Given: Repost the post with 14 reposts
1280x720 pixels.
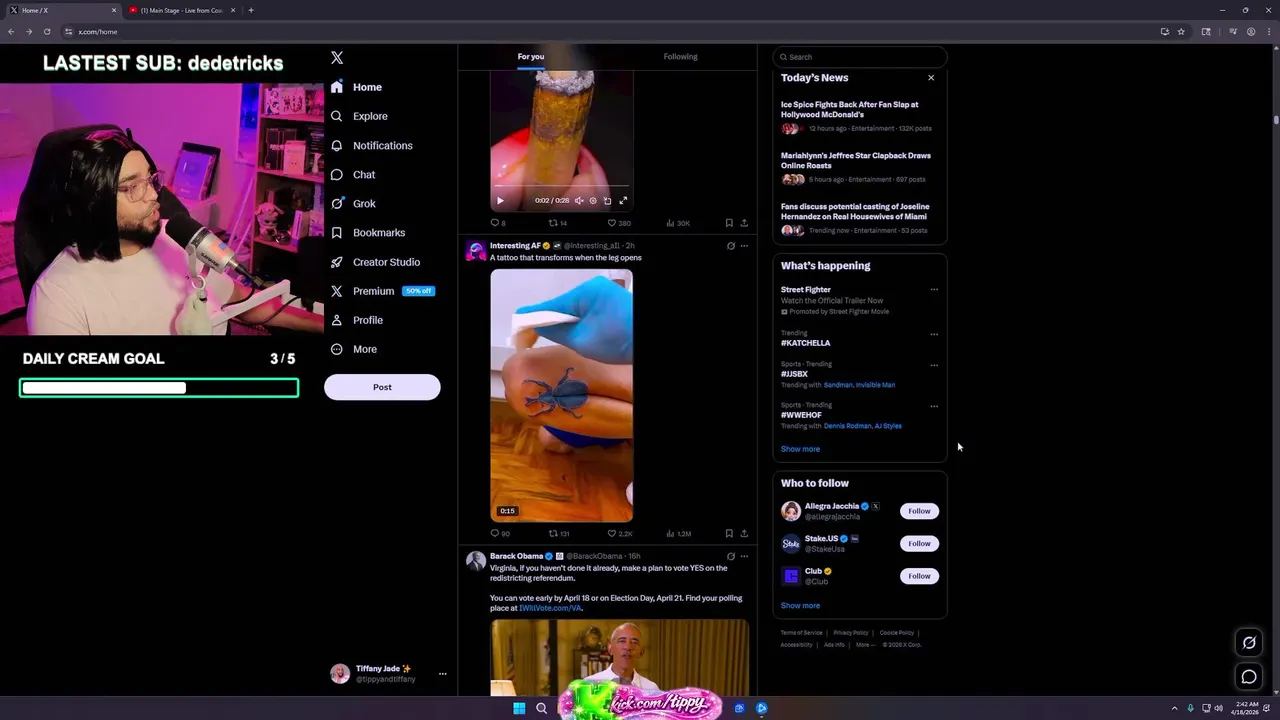Looking at the screenshot, I should point(557,223).
